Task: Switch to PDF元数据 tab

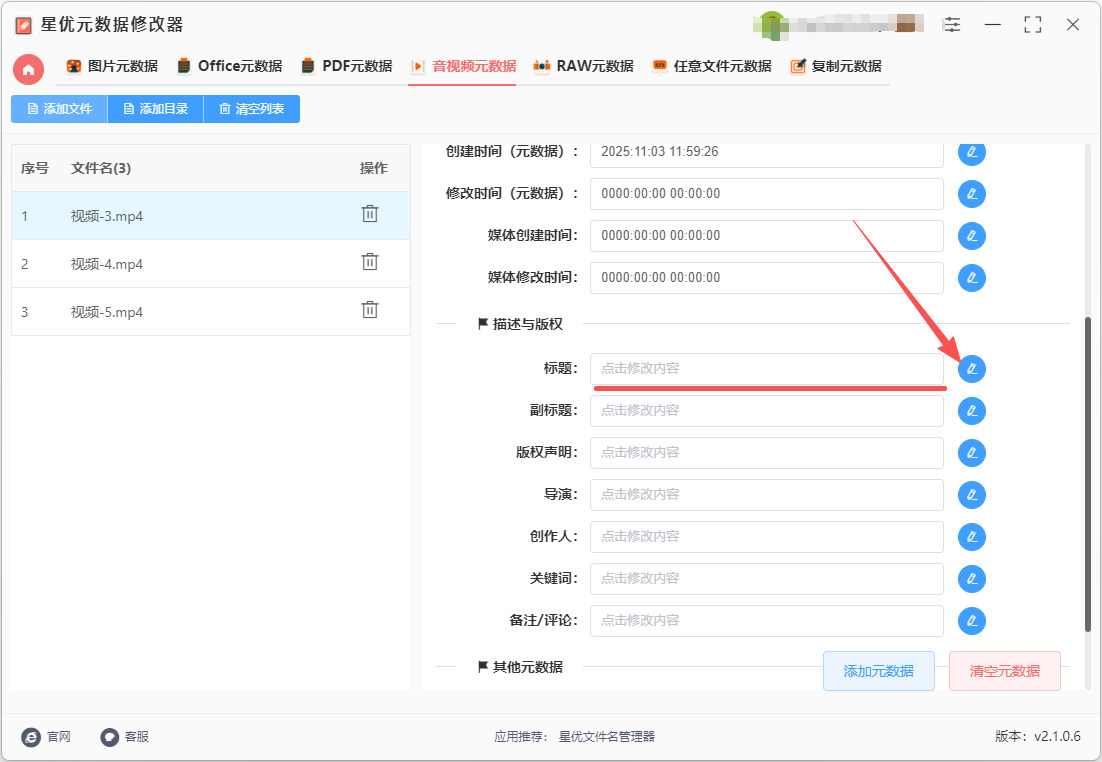Action: pos(346,66)
